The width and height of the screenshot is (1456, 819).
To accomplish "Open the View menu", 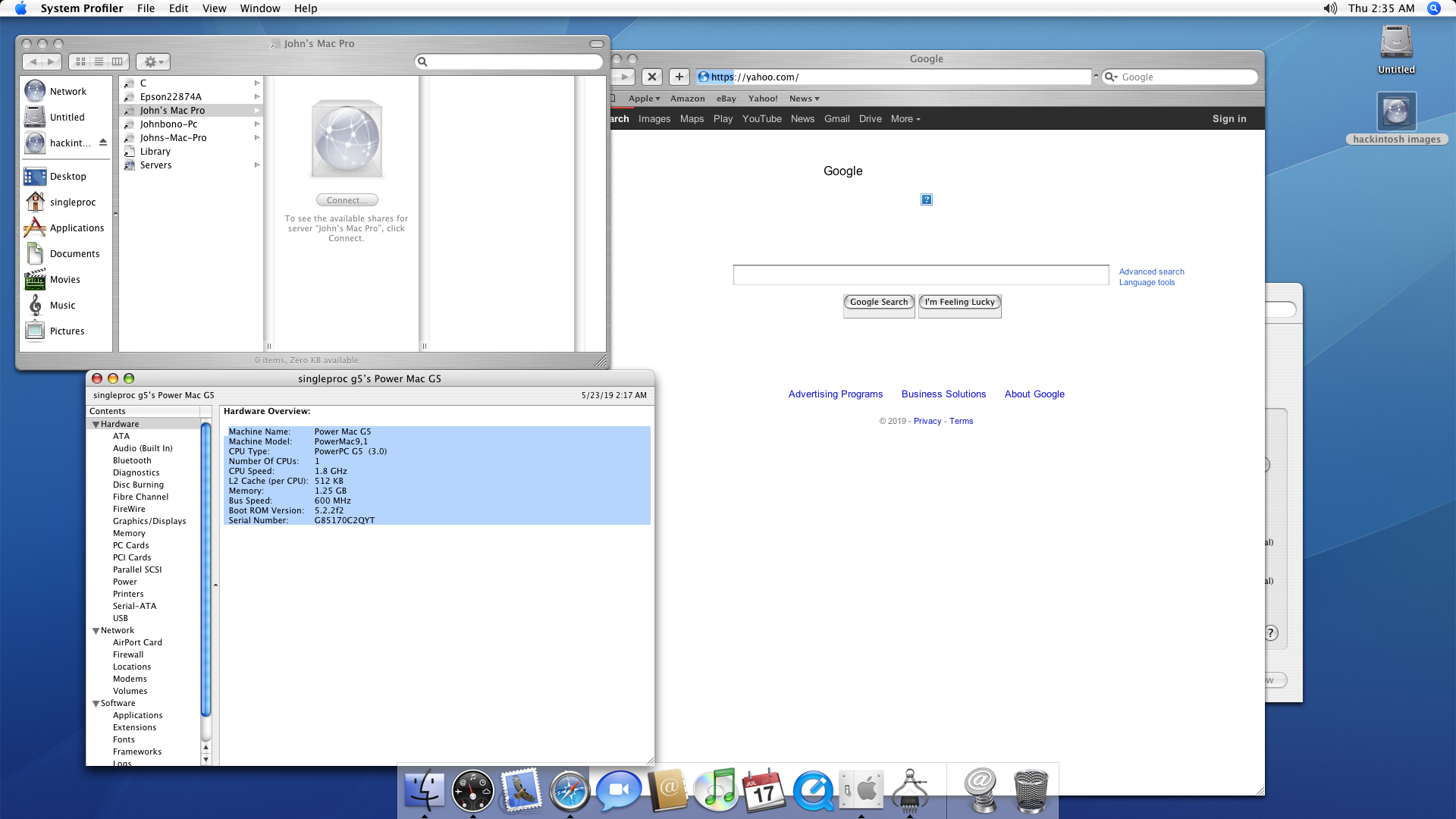I will pos(214,8).
